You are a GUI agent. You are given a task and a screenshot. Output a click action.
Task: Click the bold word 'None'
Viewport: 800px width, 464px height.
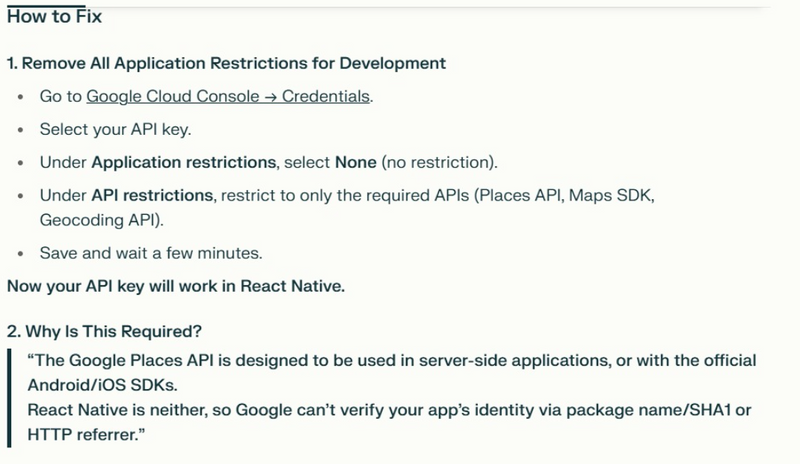pos(356,162)
